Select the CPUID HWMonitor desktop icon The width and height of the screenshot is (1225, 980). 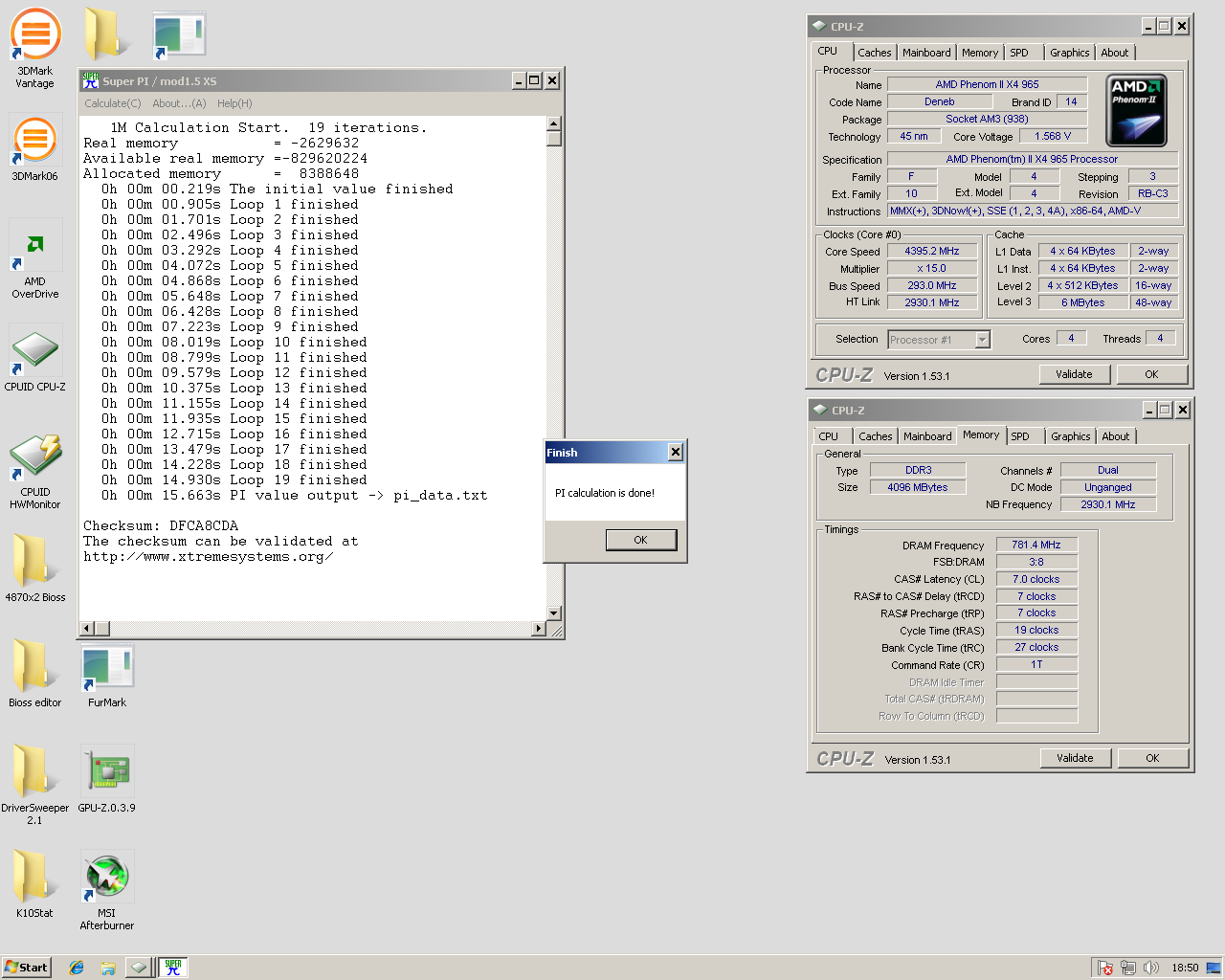[35, 469]
